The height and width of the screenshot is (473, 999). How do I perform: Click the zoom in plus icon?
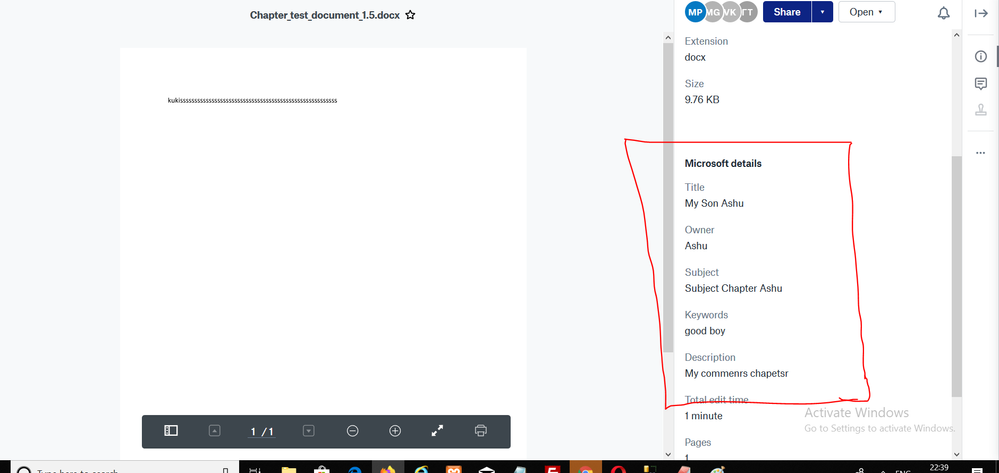395,431
